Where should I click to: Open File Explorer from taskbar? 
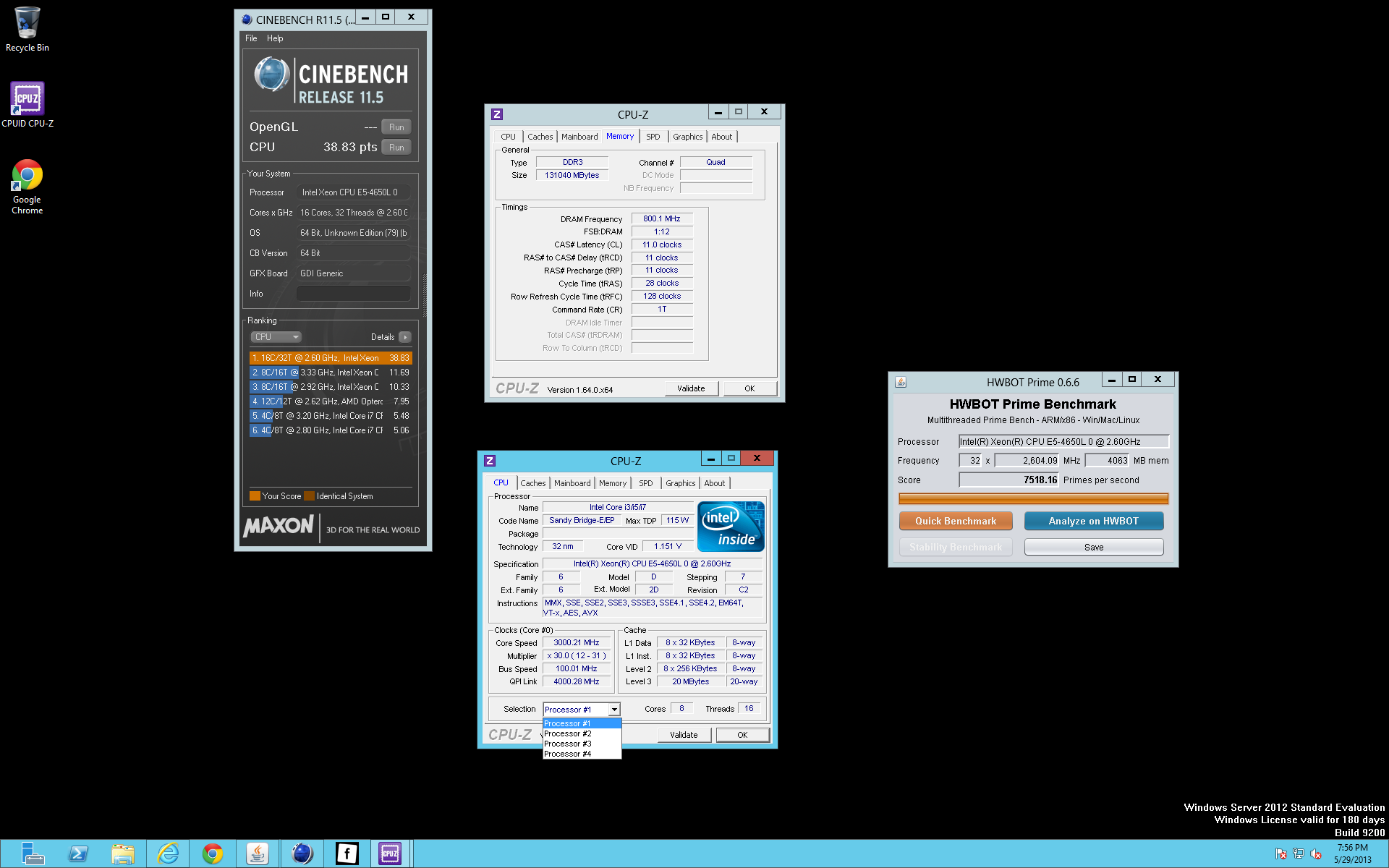[x=123, y=854]
